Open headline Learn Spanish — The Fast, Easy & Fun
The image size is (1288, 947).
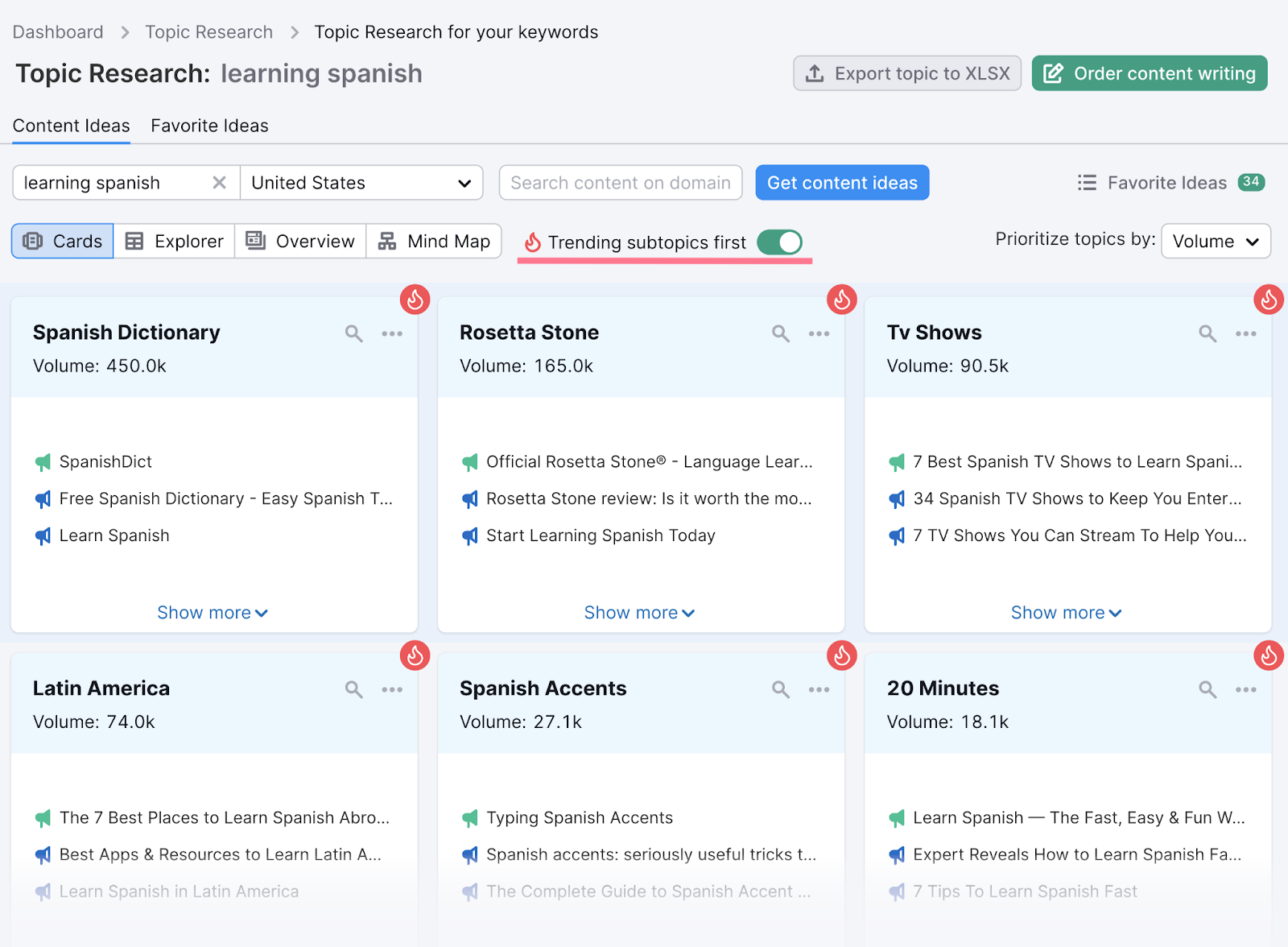1079,818
